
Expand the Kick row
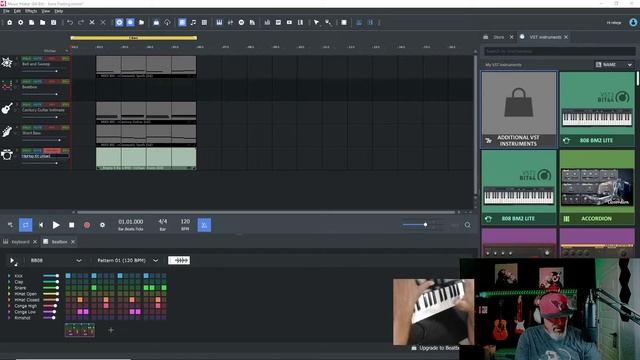(x=9, y=276)
